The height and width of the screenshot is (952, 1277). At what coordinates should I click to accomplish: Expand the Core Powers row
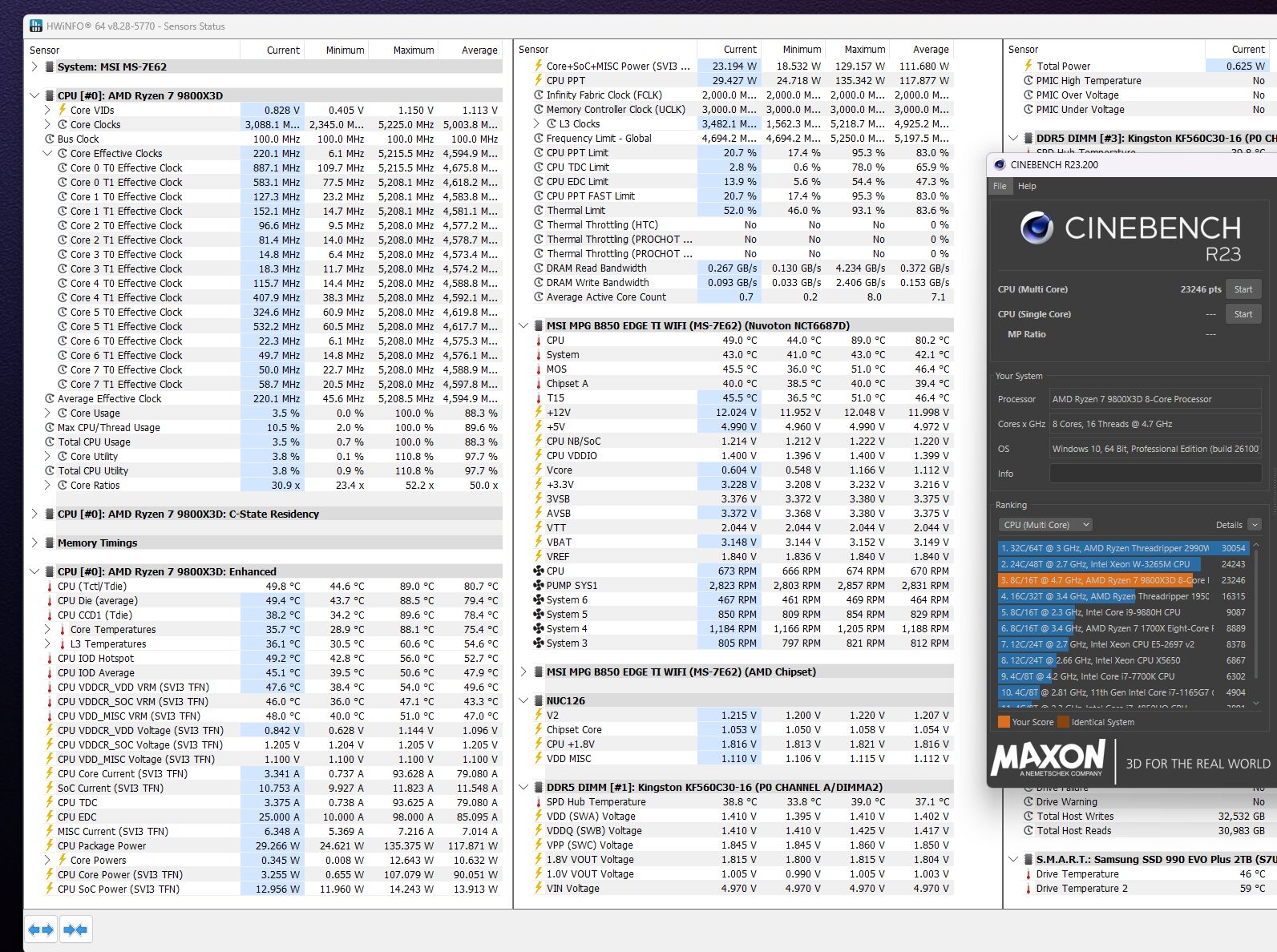(47, 861)
